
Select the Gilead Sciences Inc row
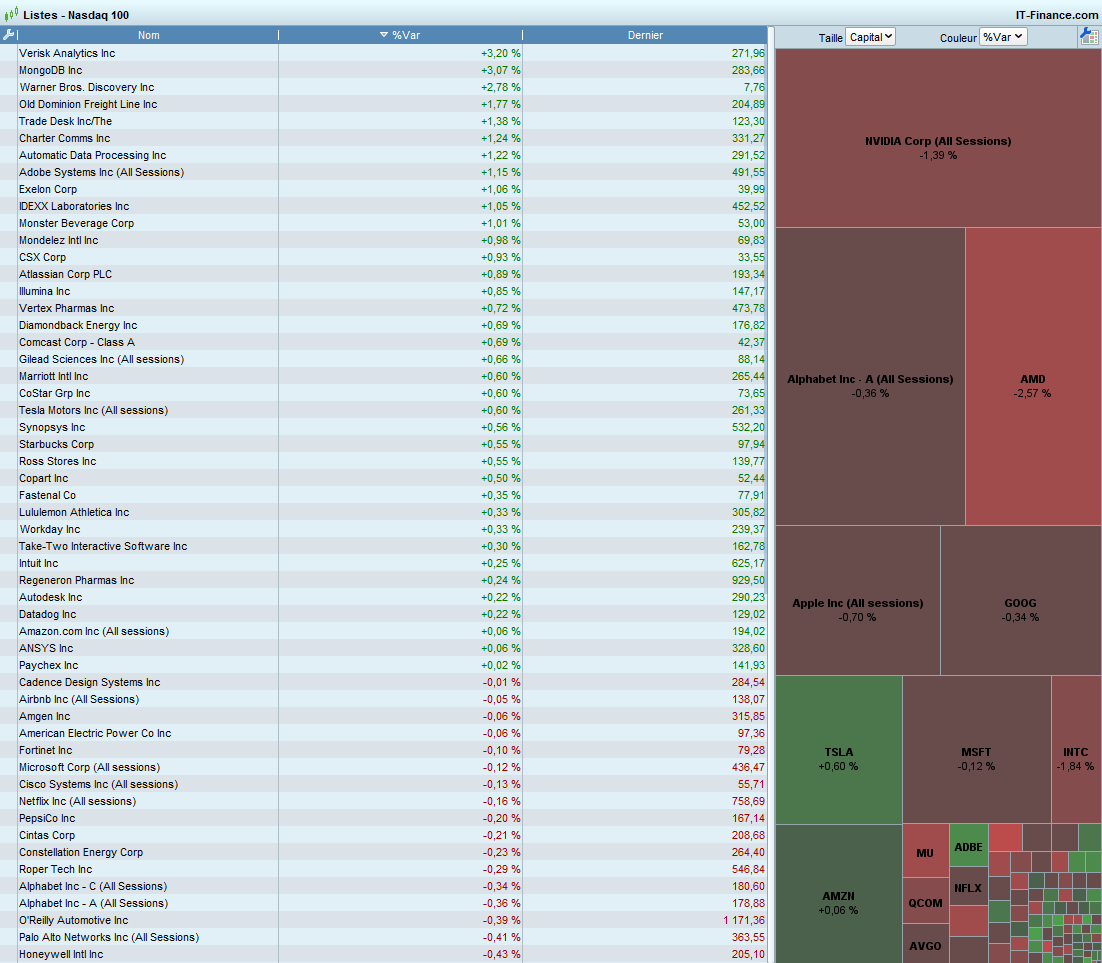pyautogui.click(x=383, y=359)
